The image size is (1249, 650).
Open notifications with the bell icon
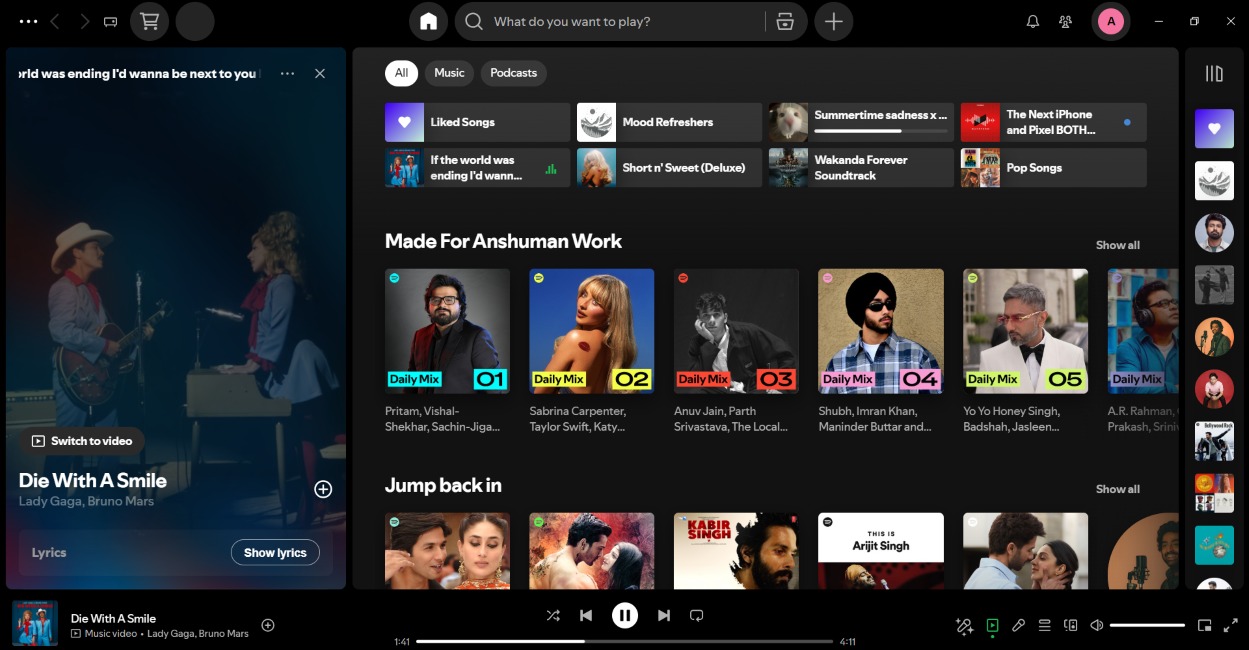(x=1032, y=20)
